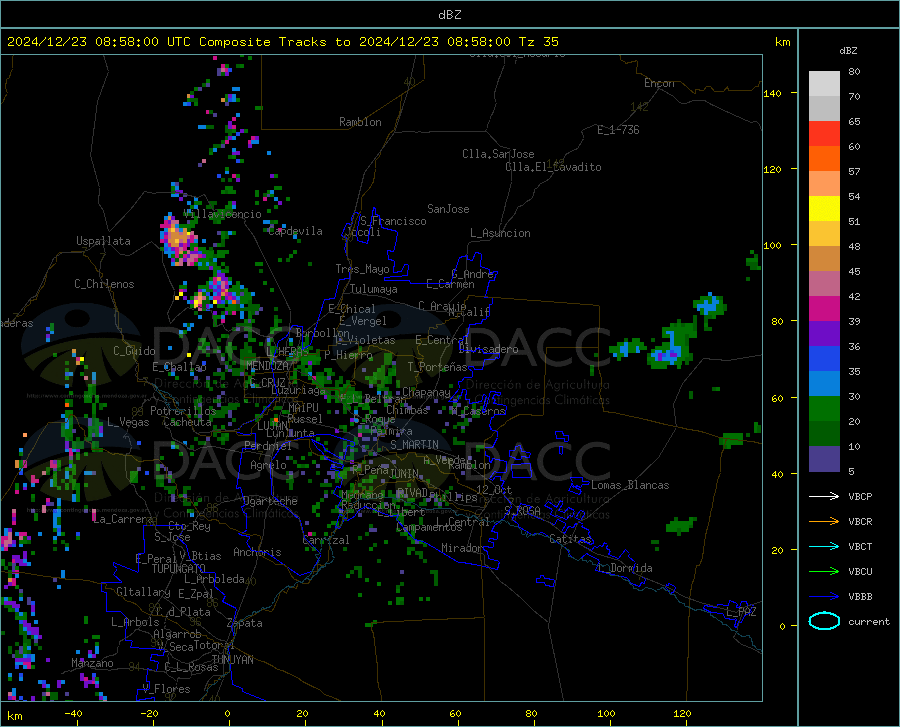Click the Carrizal label
Viewport: 900px width, 727px height.
[x=325, y=541]
